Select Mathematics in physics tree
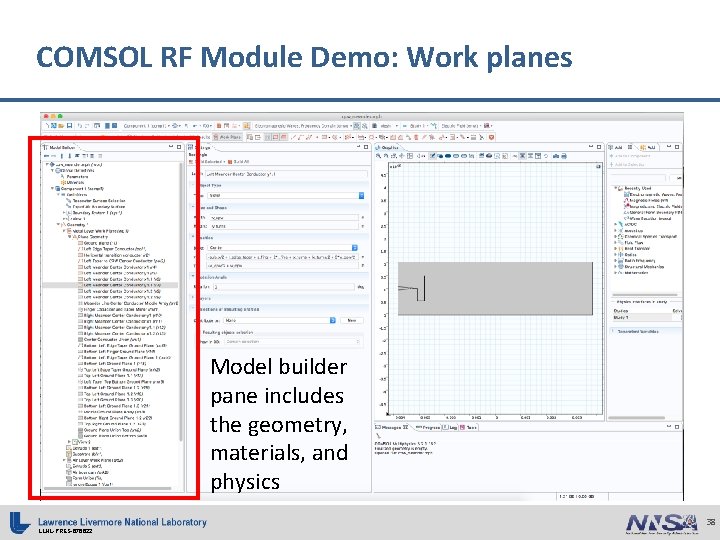 tap(633, 272)
